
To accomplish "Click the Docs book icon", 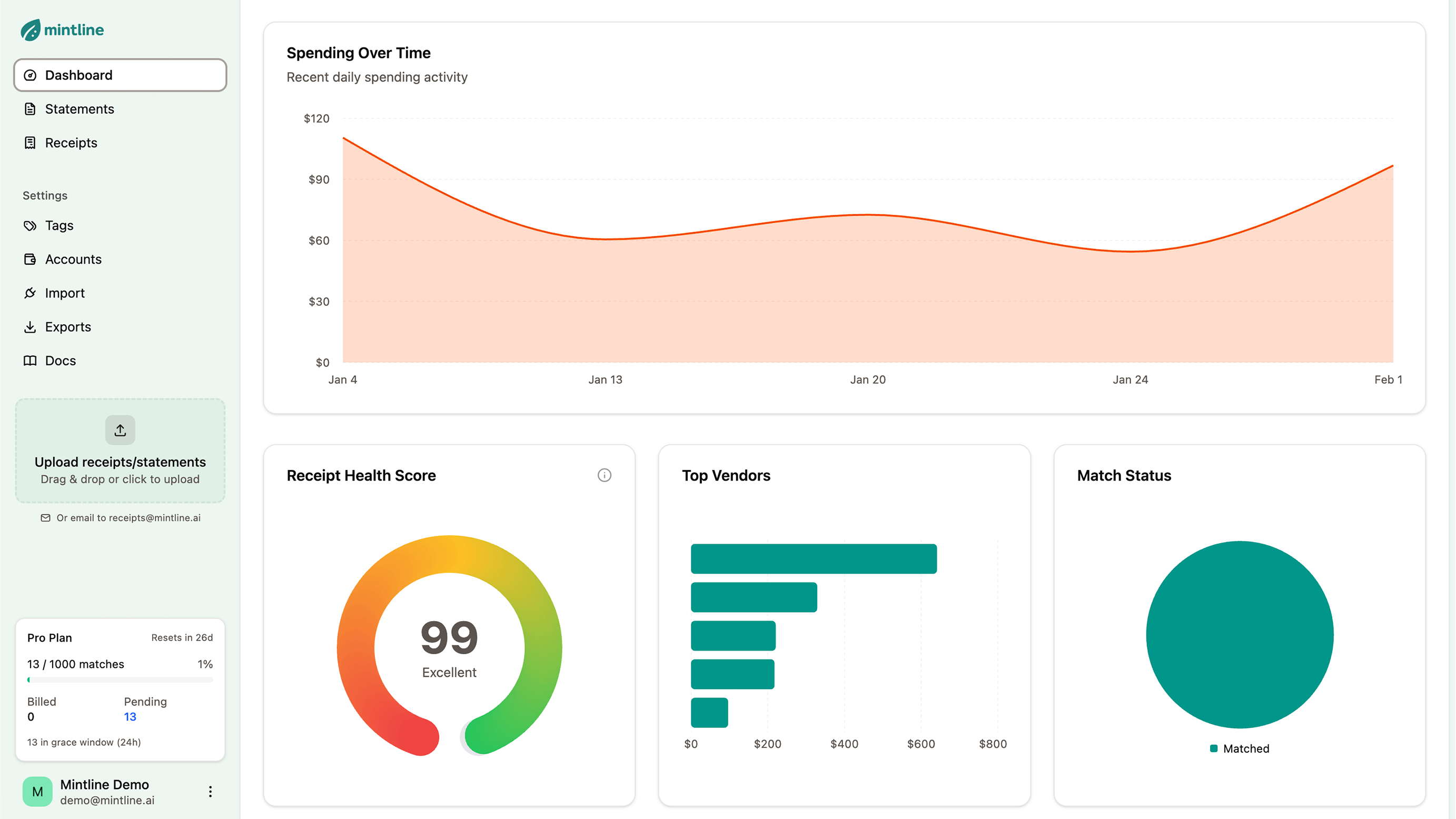I will (30, 361).
